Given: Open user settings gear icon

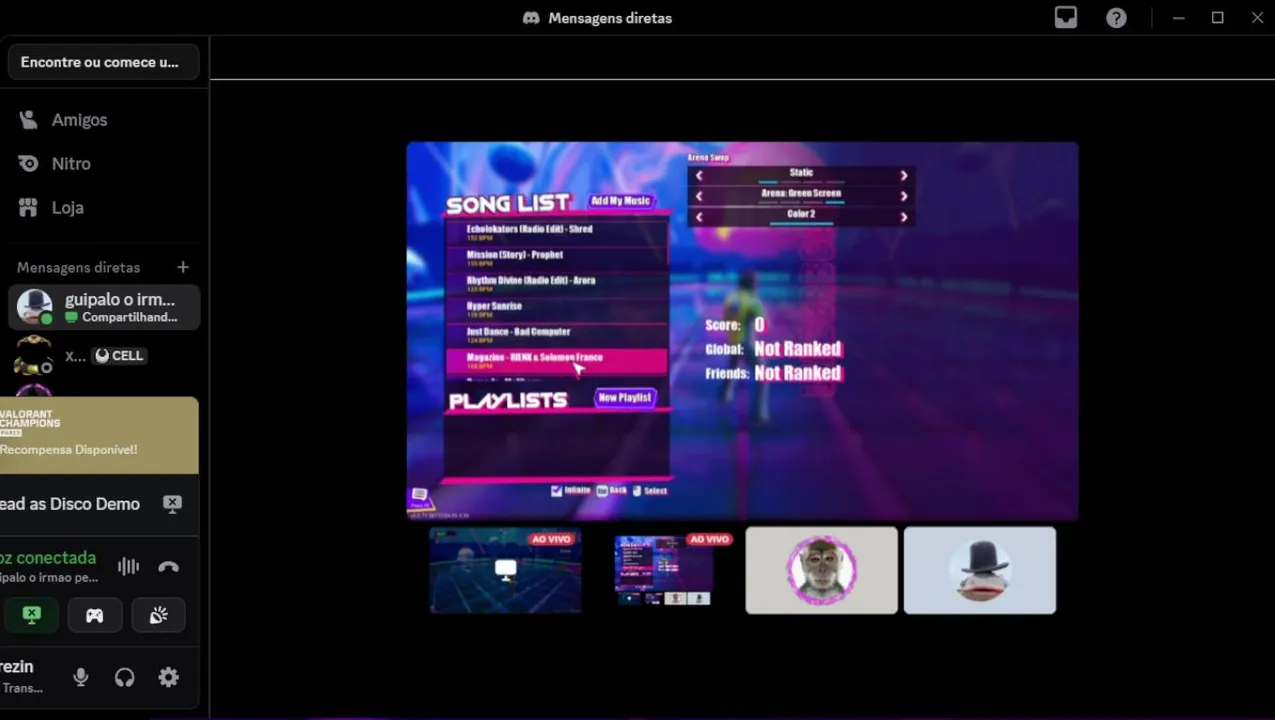Looking at the screenshot, I should [x=169, y=677].
